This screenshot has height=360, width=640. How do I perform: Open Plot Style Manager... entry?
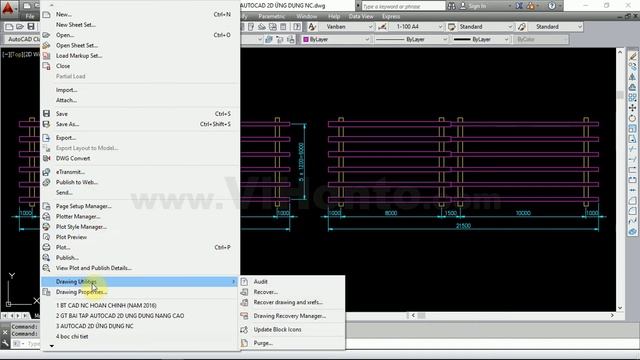139,227
